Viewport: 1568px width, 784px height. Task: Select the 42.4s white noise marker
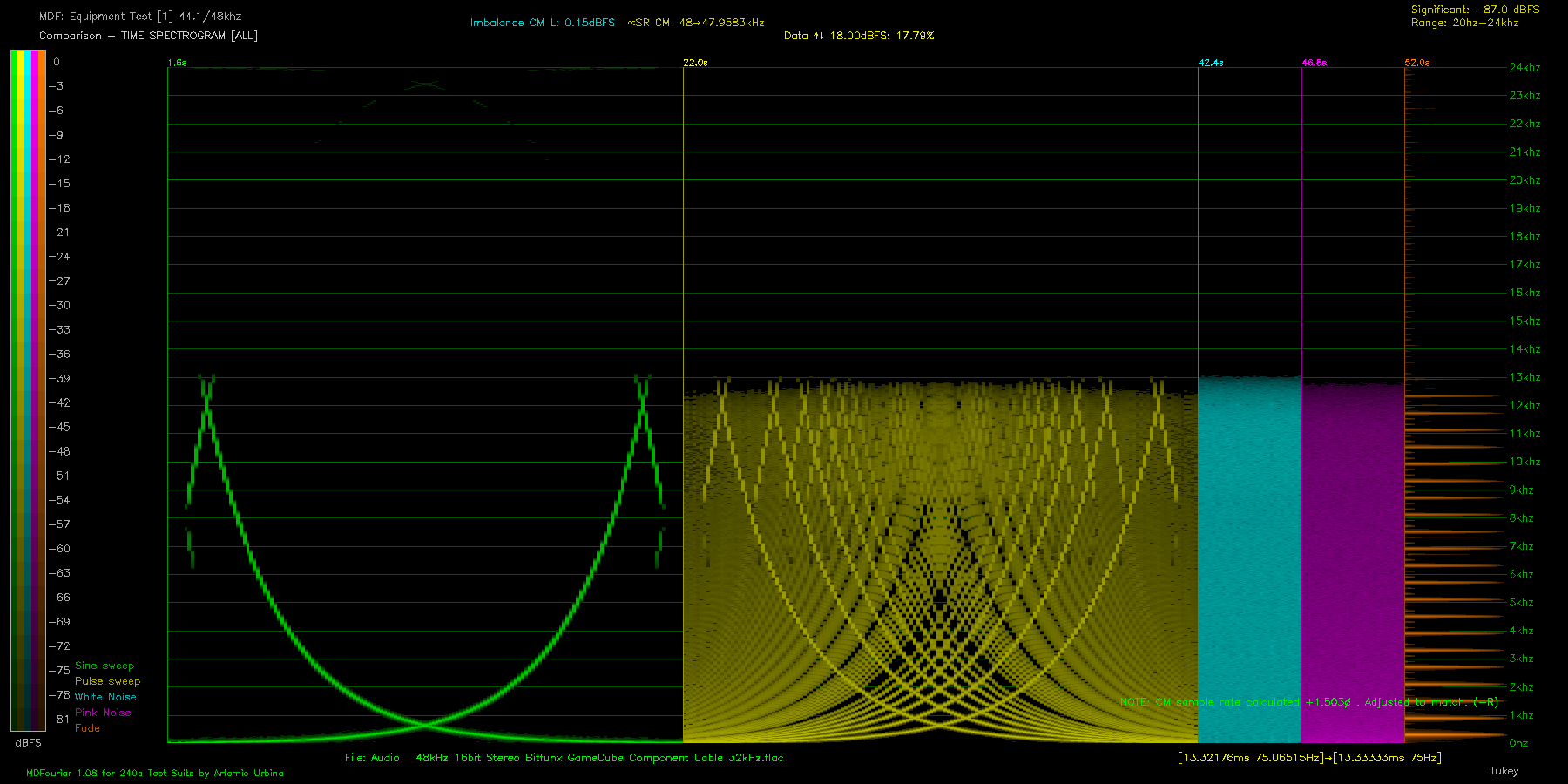click(1210, 63)
